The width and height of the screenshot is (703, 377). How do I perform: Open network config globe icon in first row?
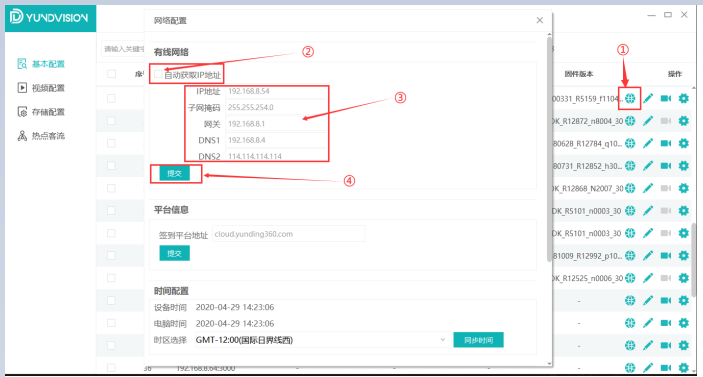(x=630, y=98)
